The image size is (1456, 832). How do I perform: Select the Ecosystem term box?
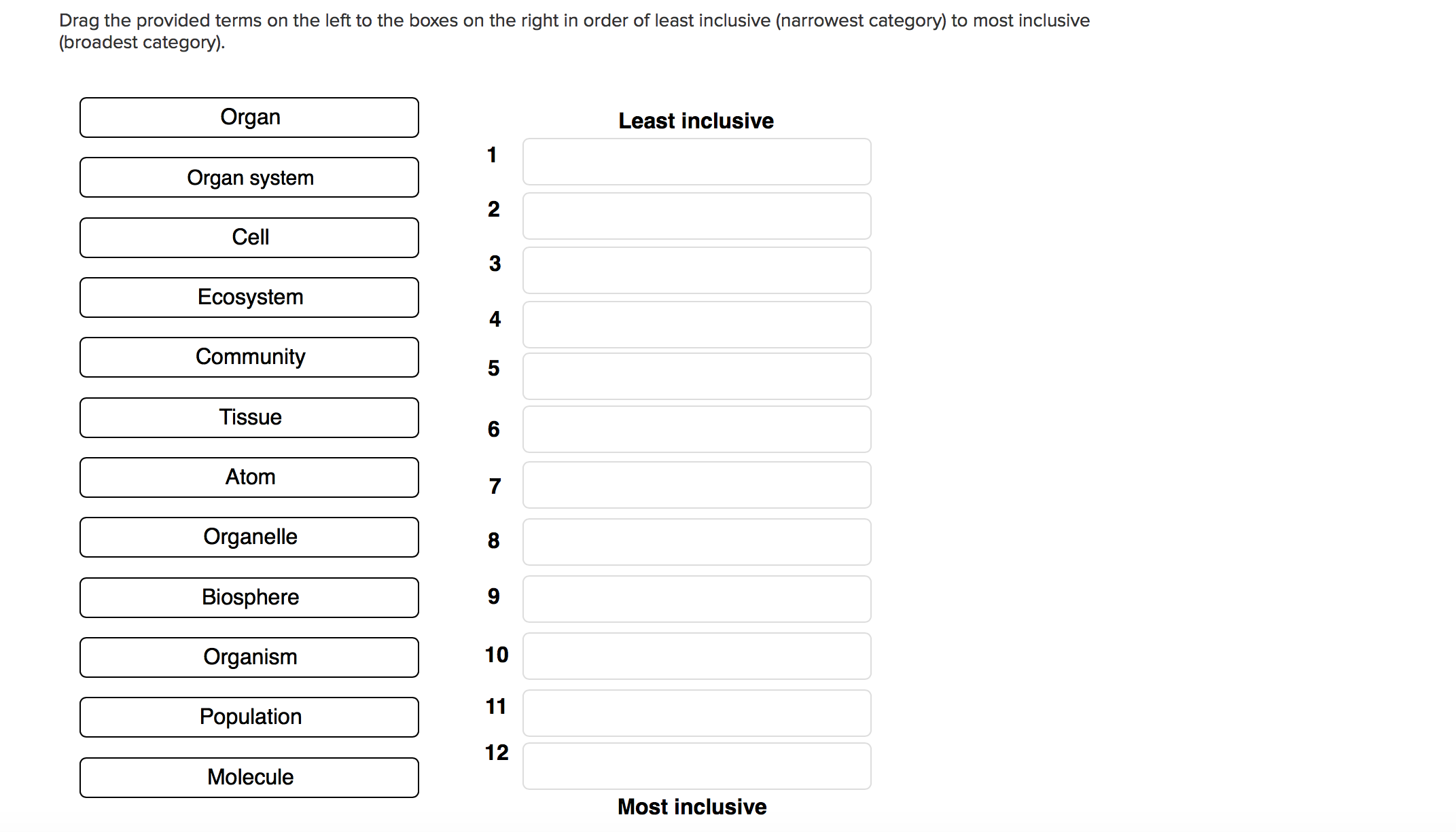pyautogui.click(x=249, y=297)
